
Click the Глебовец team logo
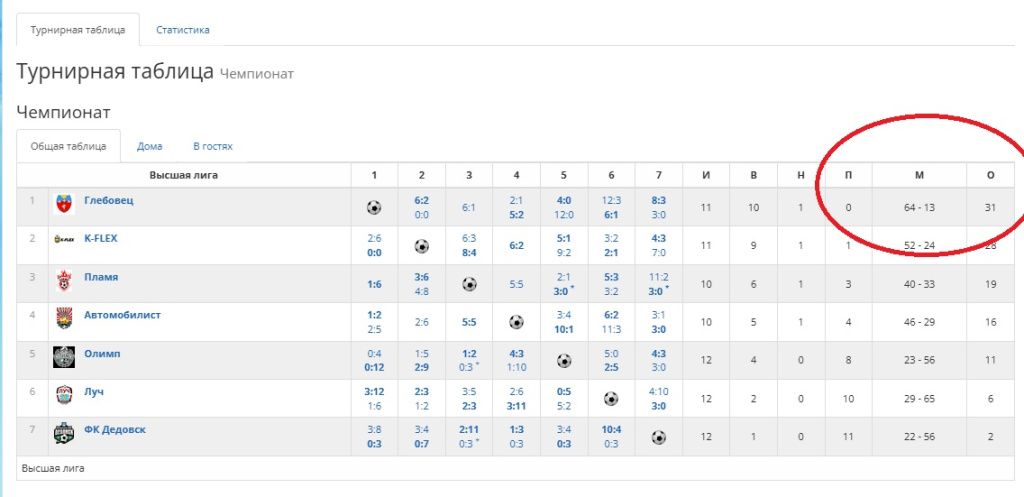pyautogui.click(x=64, y=205)
